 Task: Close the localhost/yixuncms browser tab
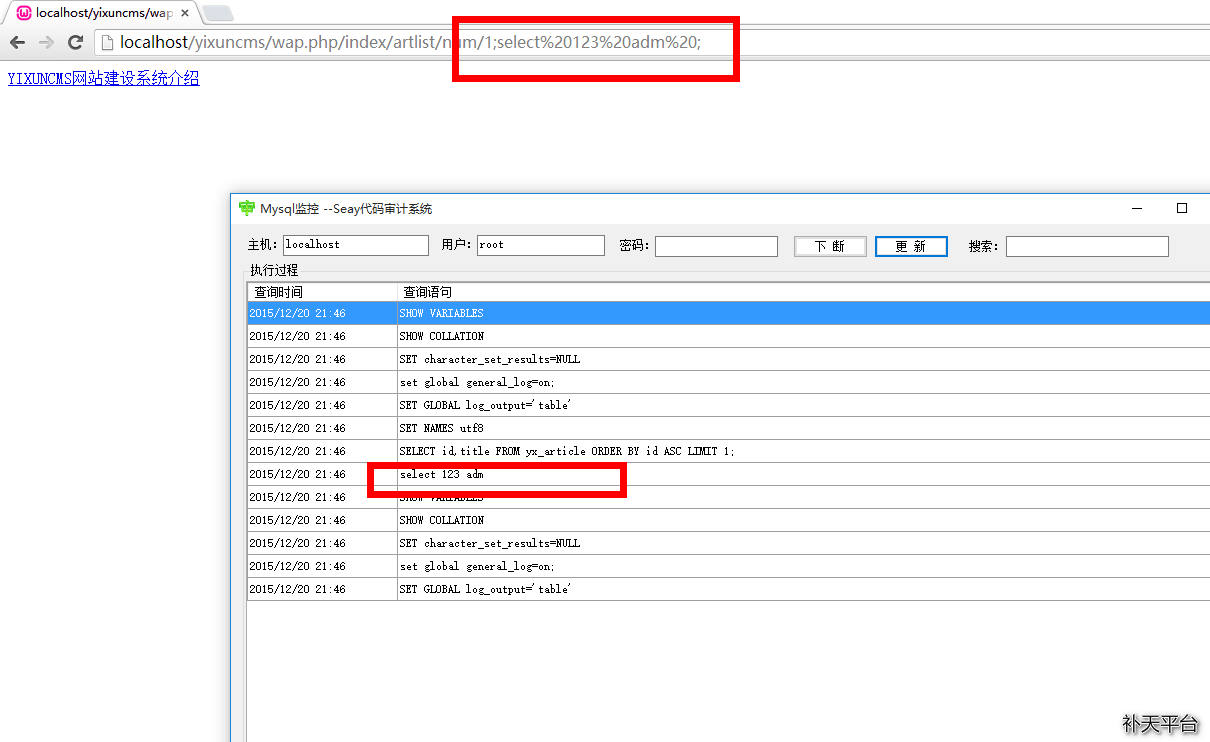(185, 13)
